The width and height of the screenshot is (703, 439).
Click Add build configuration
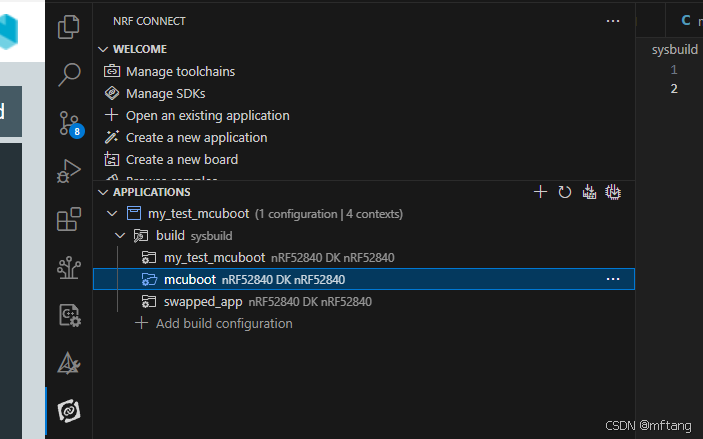(224, 323)
